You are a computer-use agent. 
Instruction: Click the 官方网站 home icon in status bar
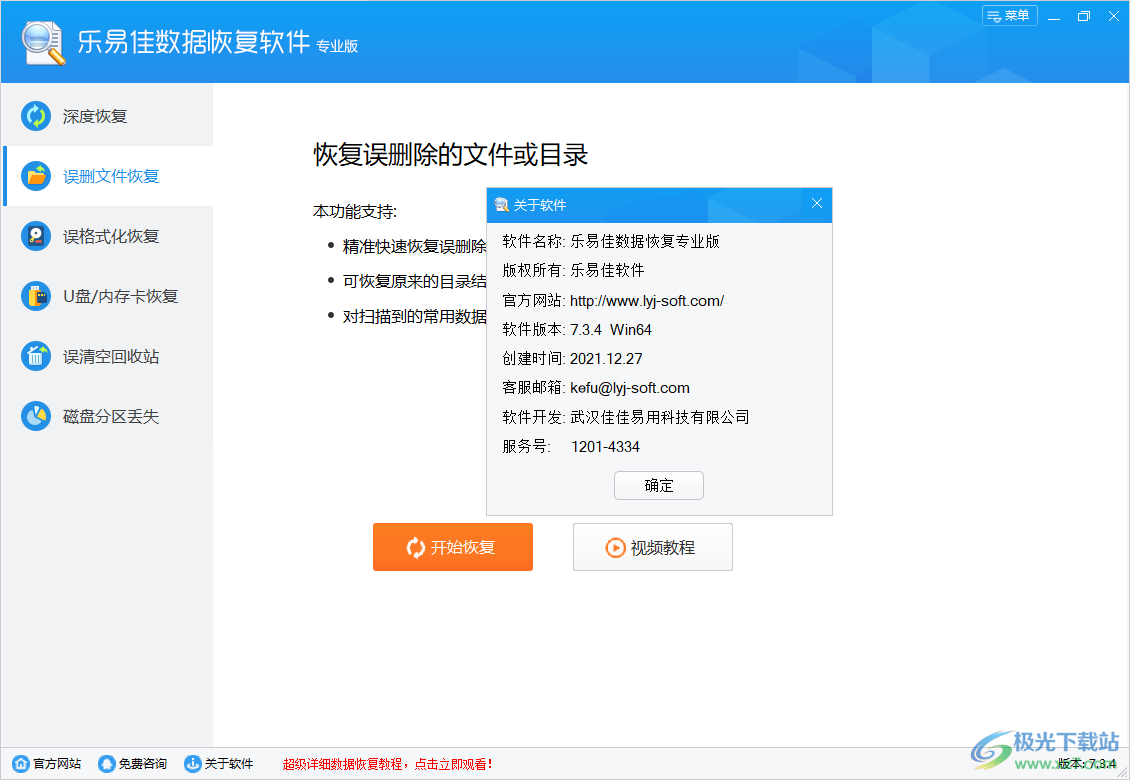tap(22, 763)
